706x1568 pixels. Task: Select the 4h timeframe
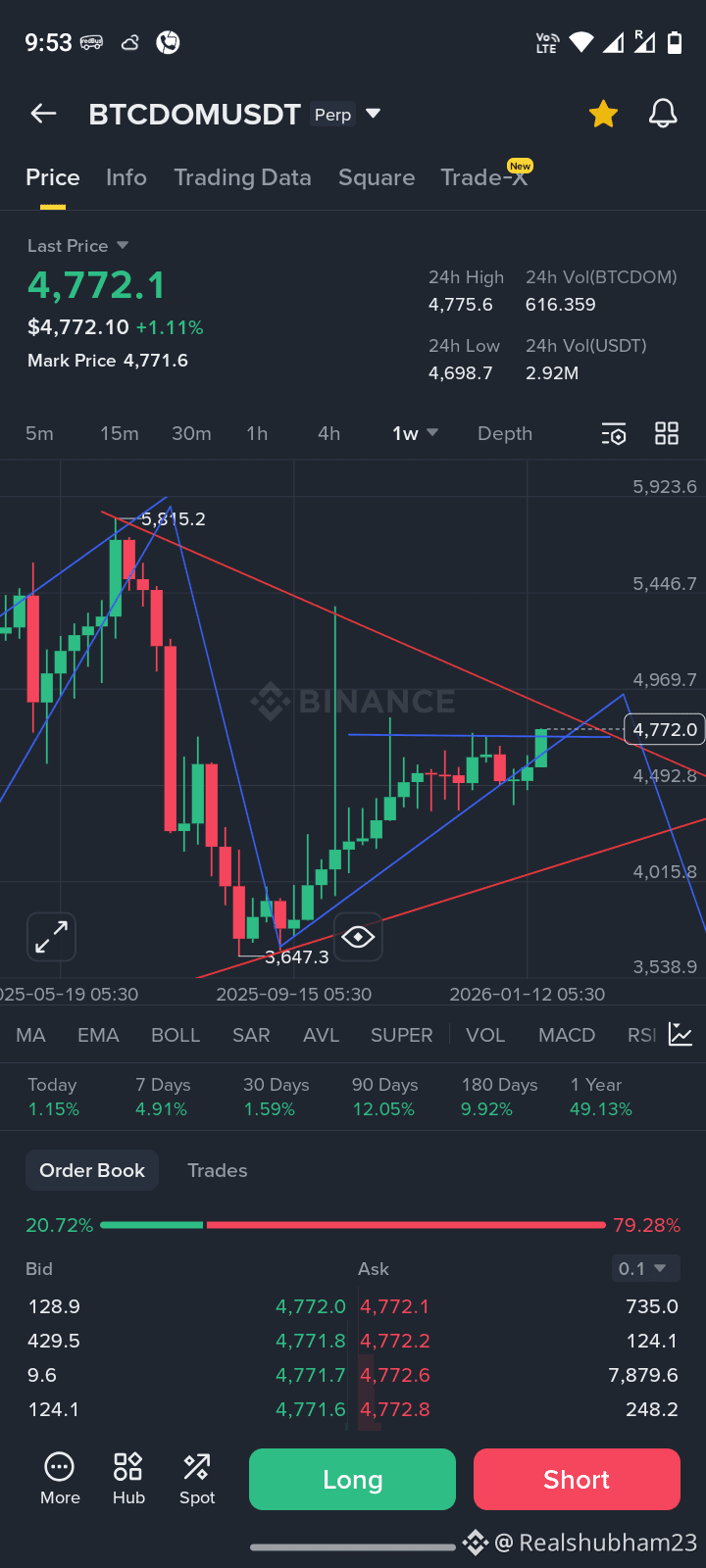[328, 433]
